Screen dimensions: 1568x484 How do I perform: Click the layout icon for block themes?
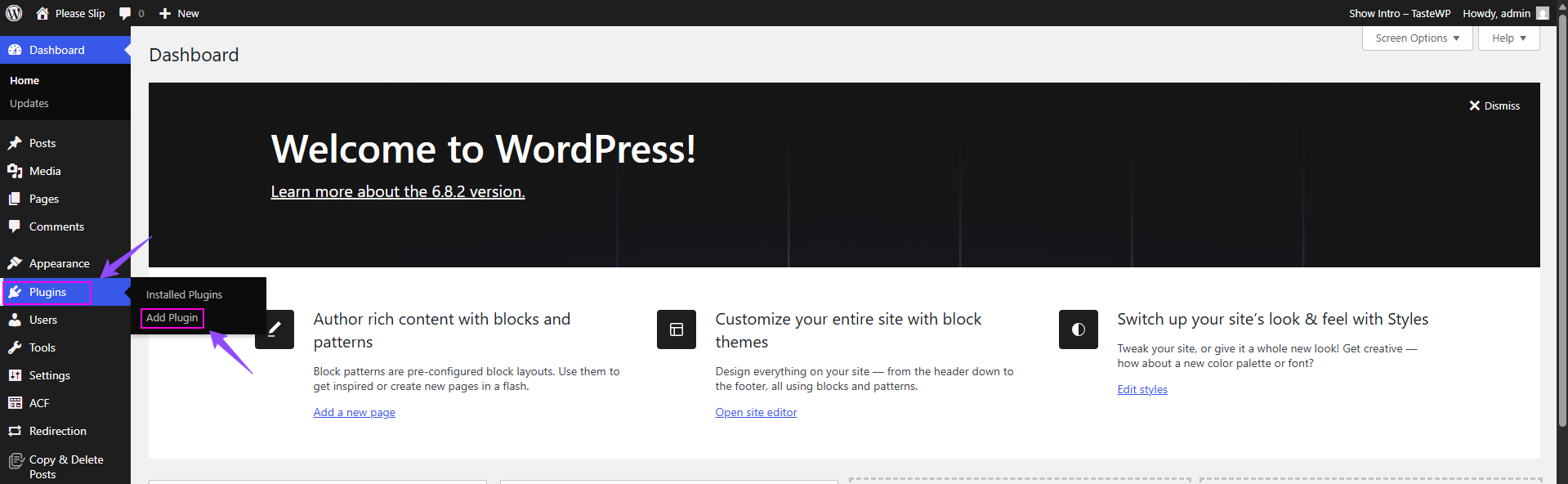677,329
